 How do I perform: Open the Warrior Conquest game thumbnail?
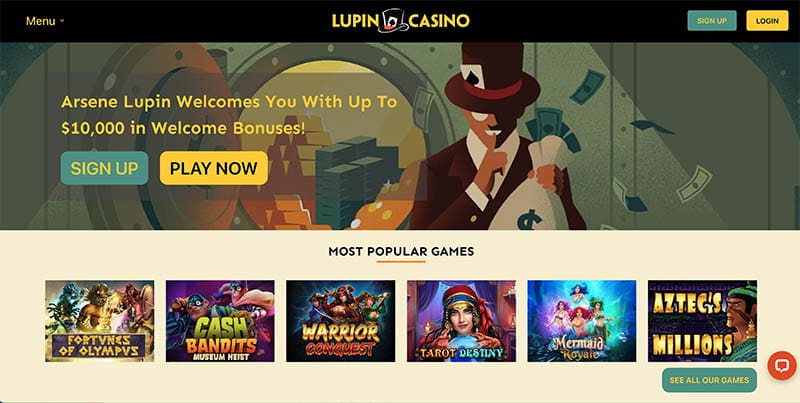coord(340,321)
